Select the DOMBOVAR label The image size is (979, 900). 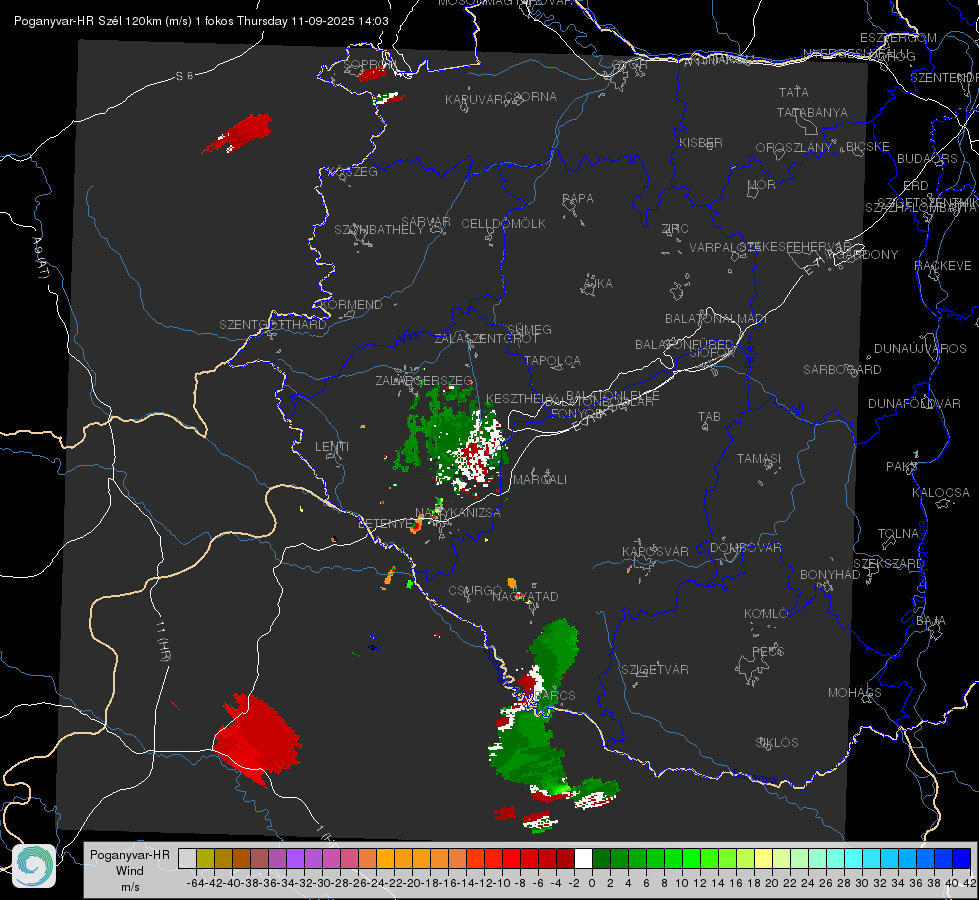tap(745, 548)
